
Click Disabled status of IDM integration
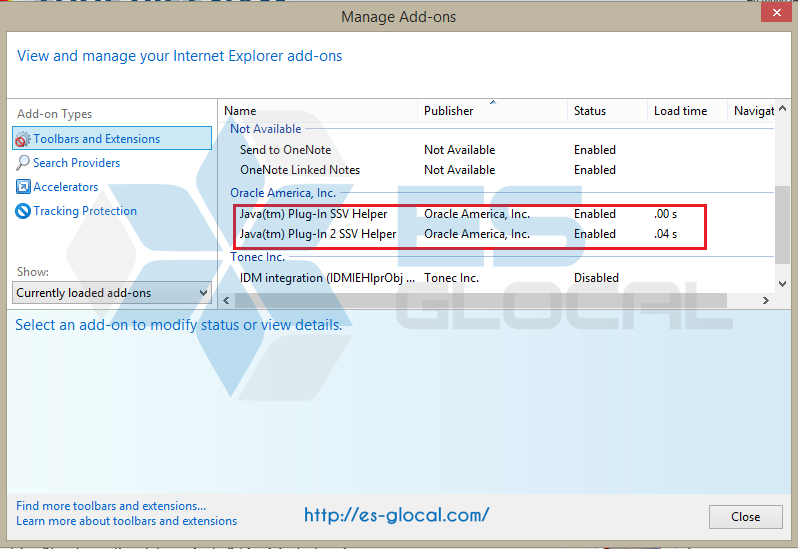[596, 278]
